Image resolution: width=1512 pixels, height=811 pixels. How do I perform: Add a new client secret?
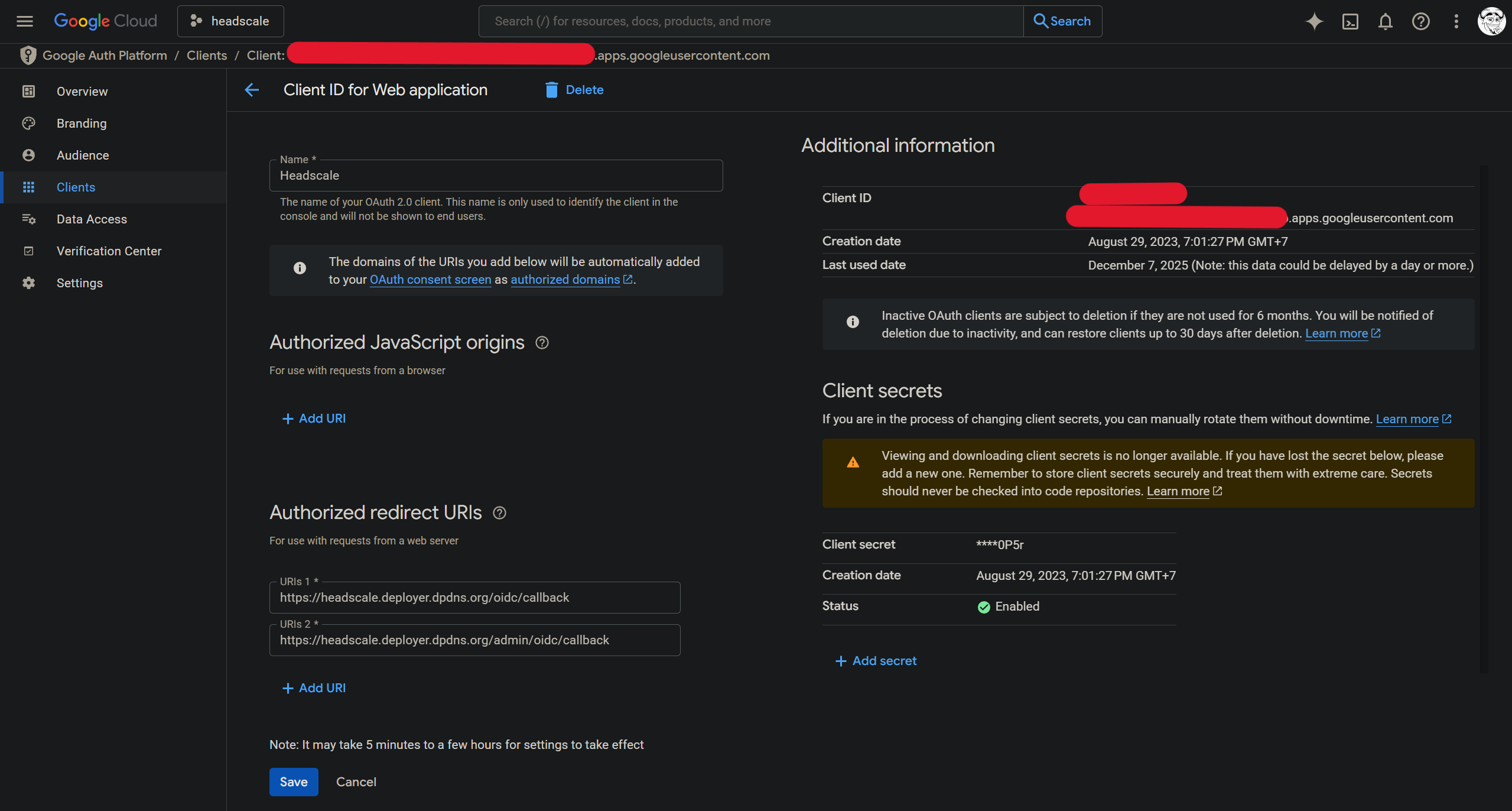click(x=876, y=661)
